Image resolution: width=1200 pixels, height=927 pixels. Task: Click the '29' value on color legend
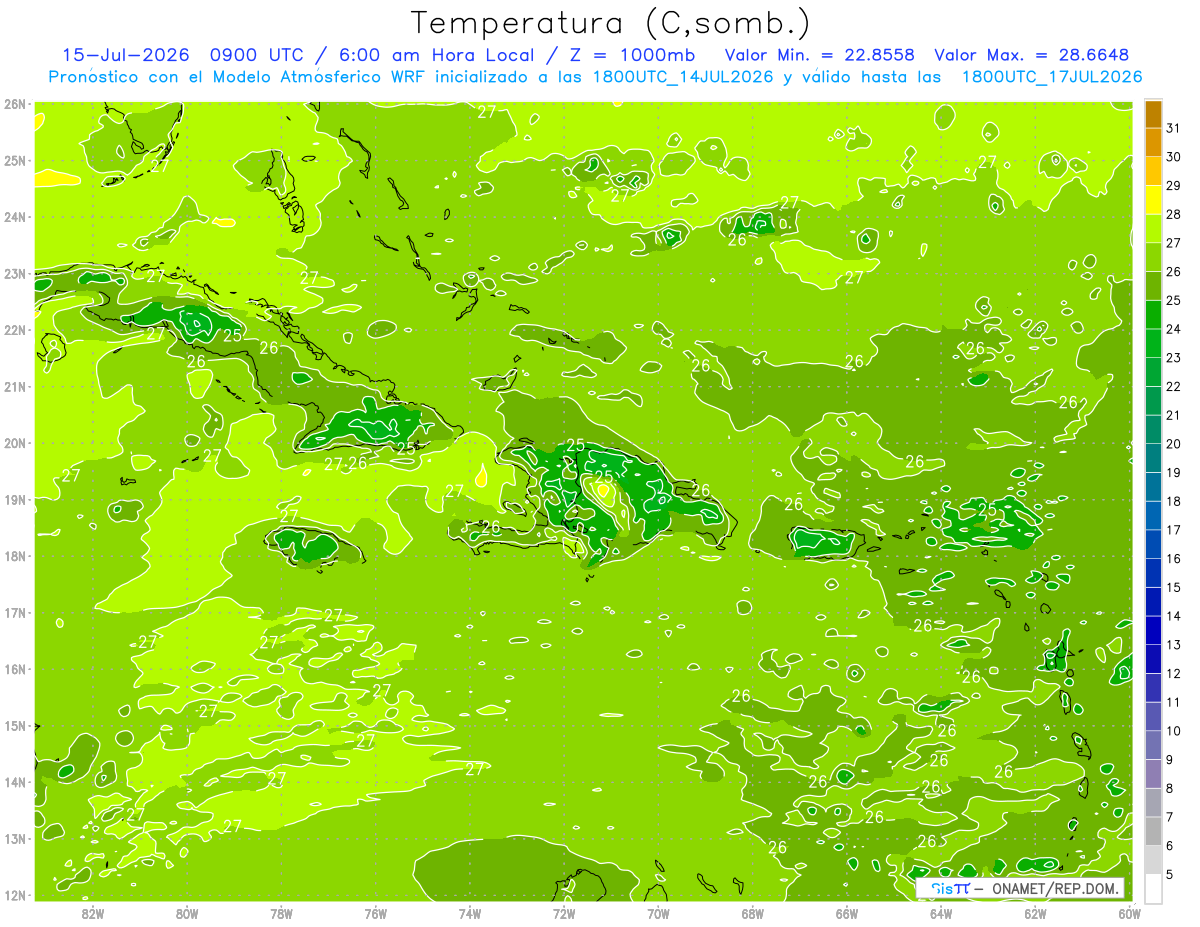coord(1174,186)
